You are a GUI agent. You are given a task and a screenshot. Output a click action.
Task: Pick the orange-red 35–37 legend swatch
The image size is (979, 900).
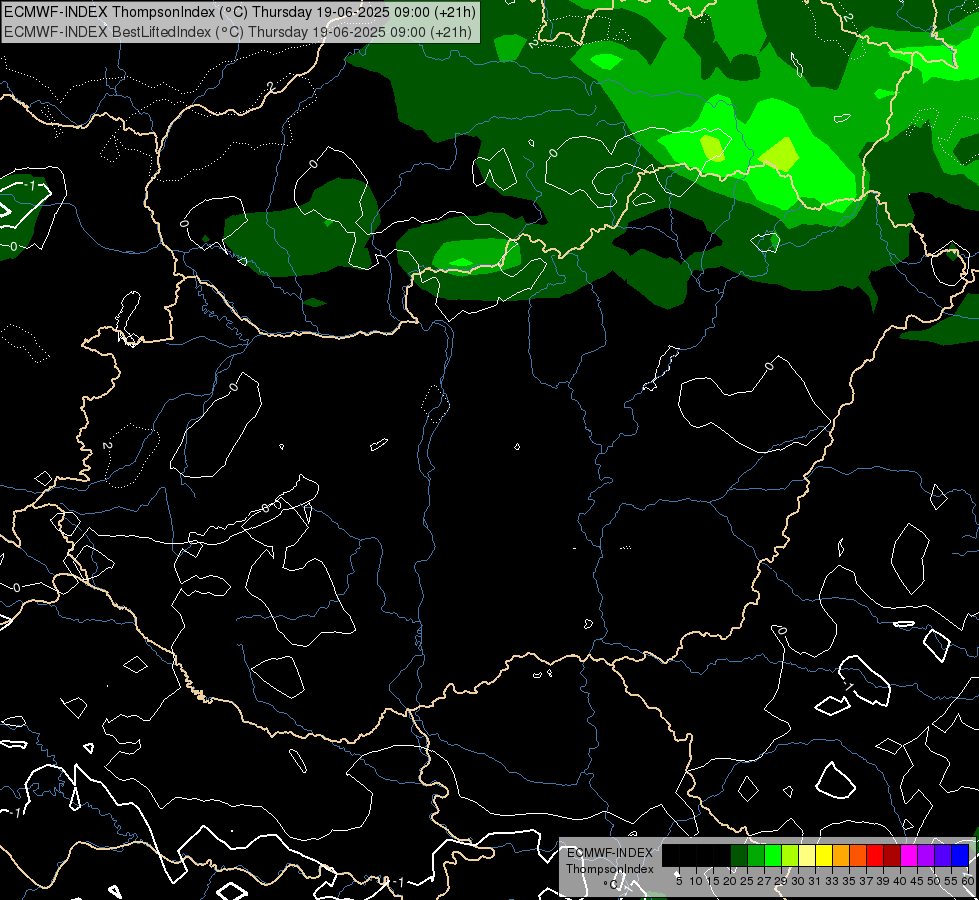point(858,855)
